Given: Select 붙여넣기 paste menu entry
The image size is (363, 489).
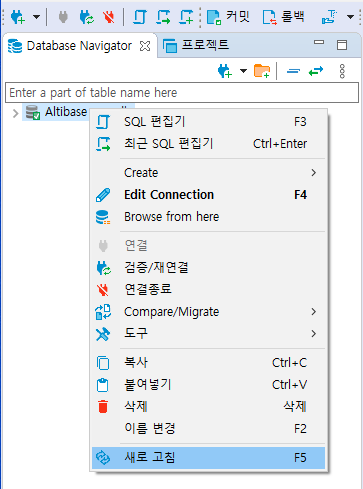Looking at the screenshot, I should [208, 385].
